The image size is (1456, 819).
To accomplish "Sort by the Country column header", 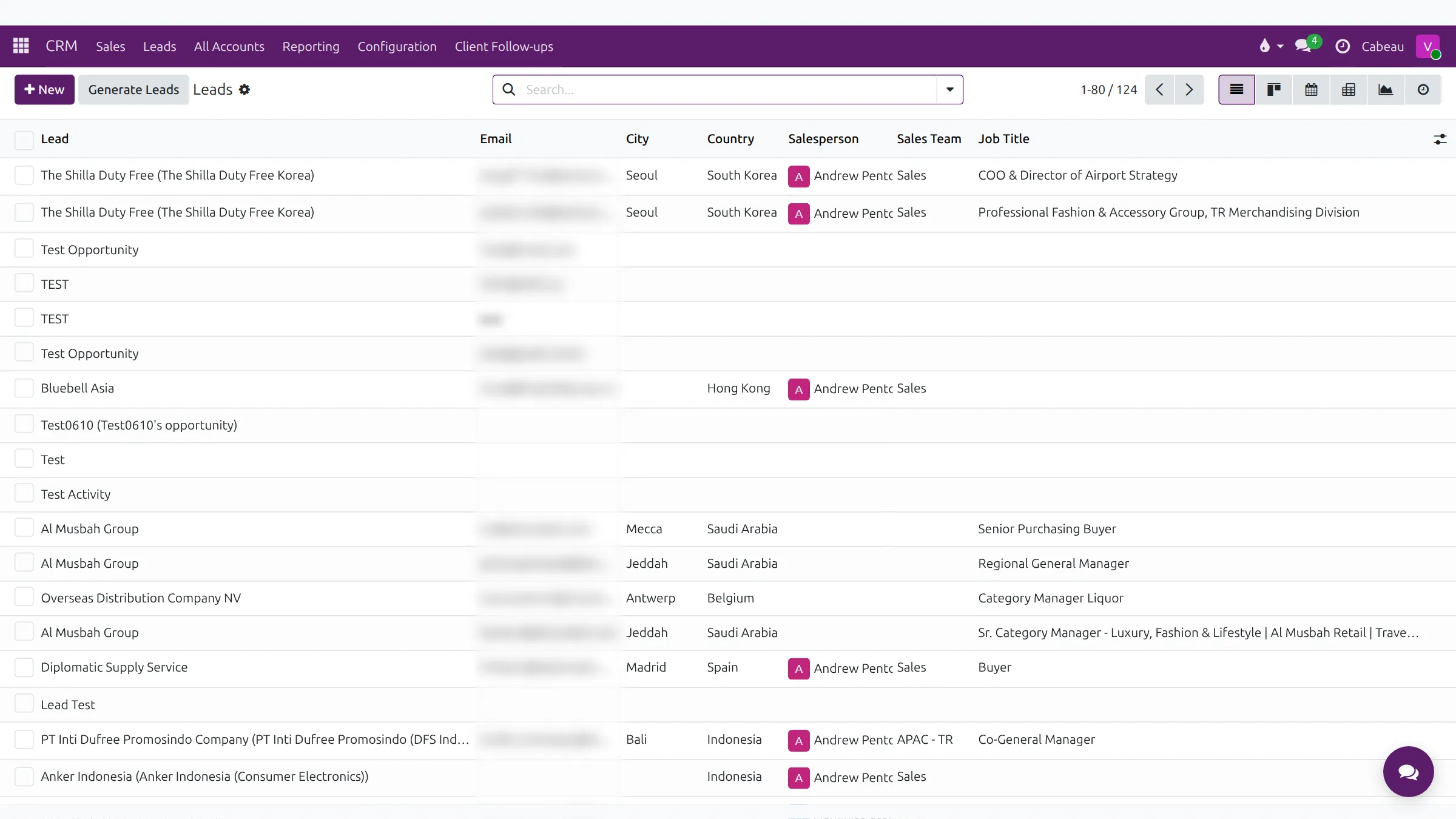I will point(730,139).
